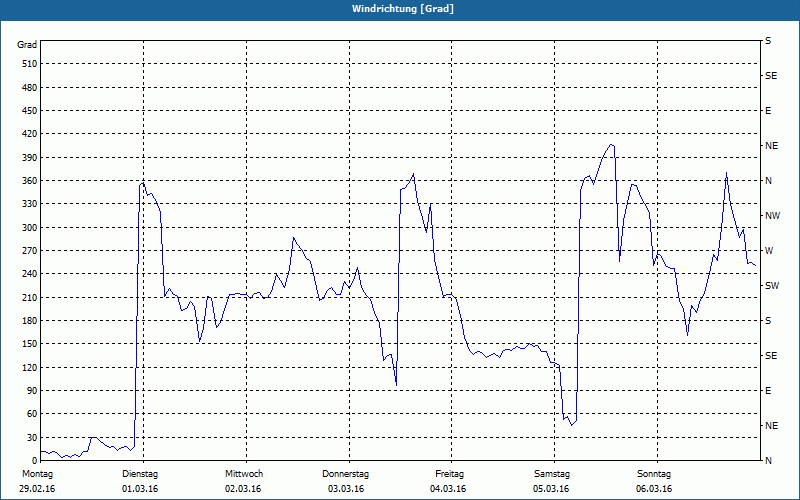Click the y-axis value '270'

(x=30, y=251)
